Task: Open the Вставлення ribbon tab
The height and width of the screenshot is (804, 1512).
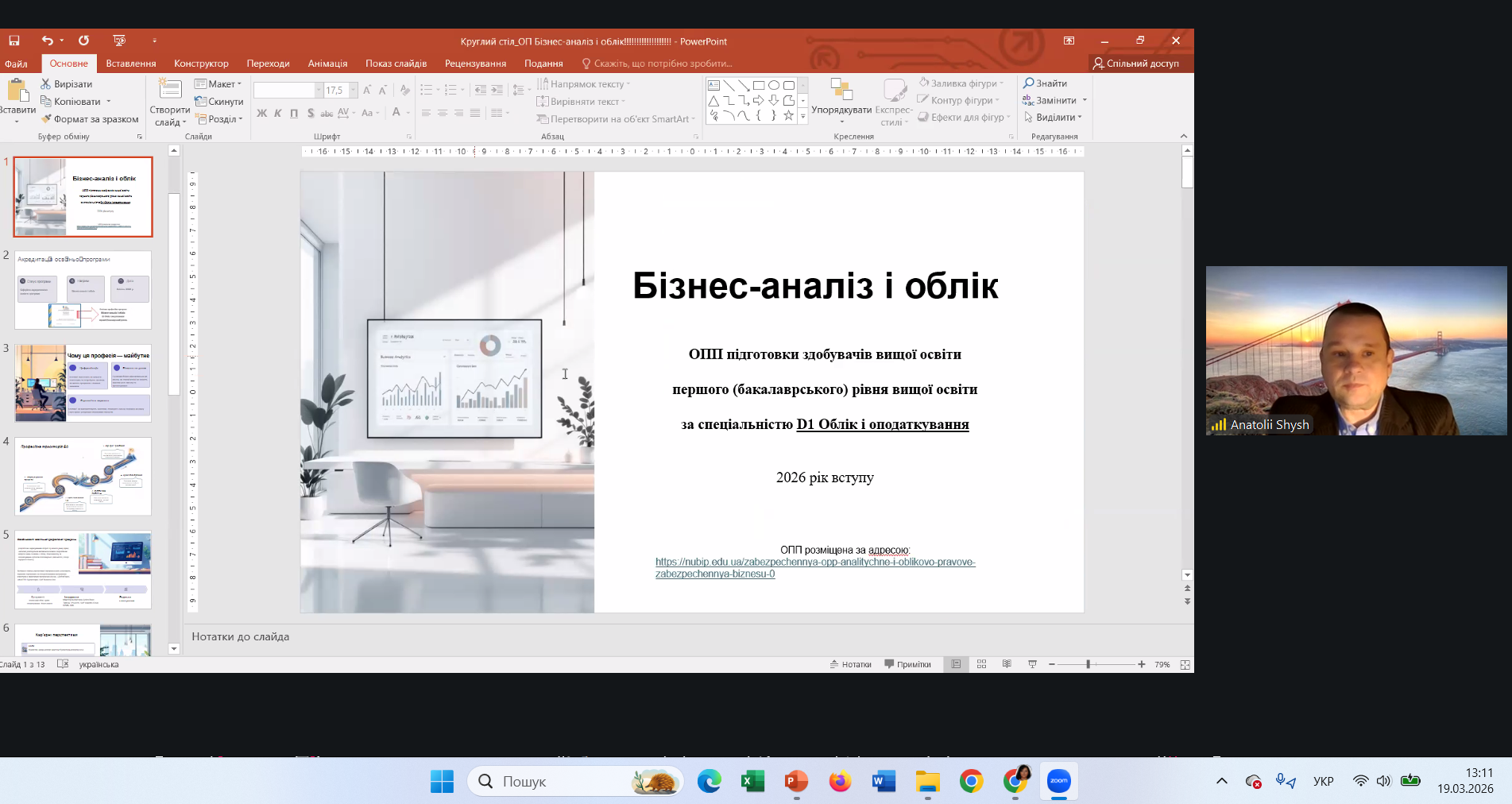Action: [131, 64]
